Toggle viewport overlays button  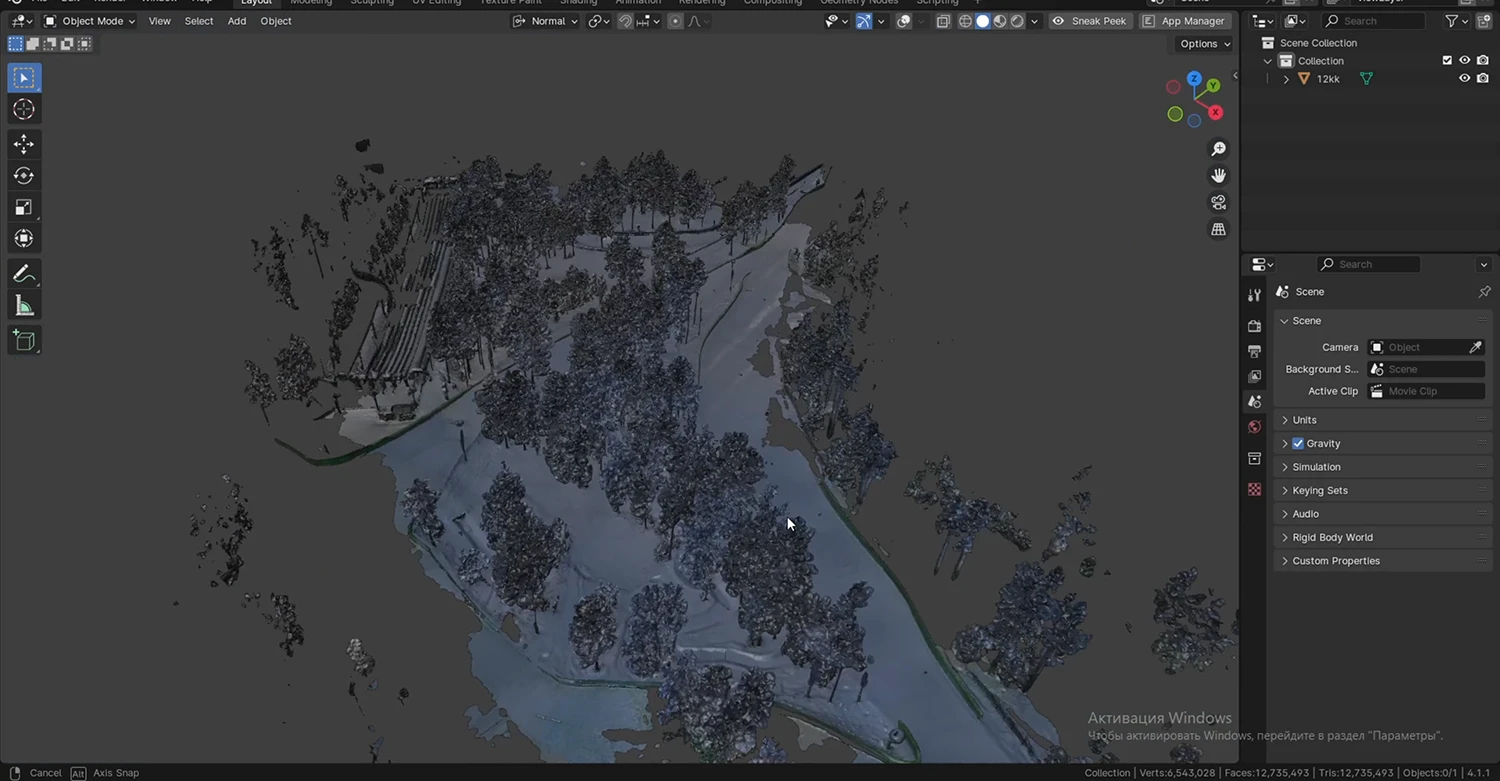[904, 21]
